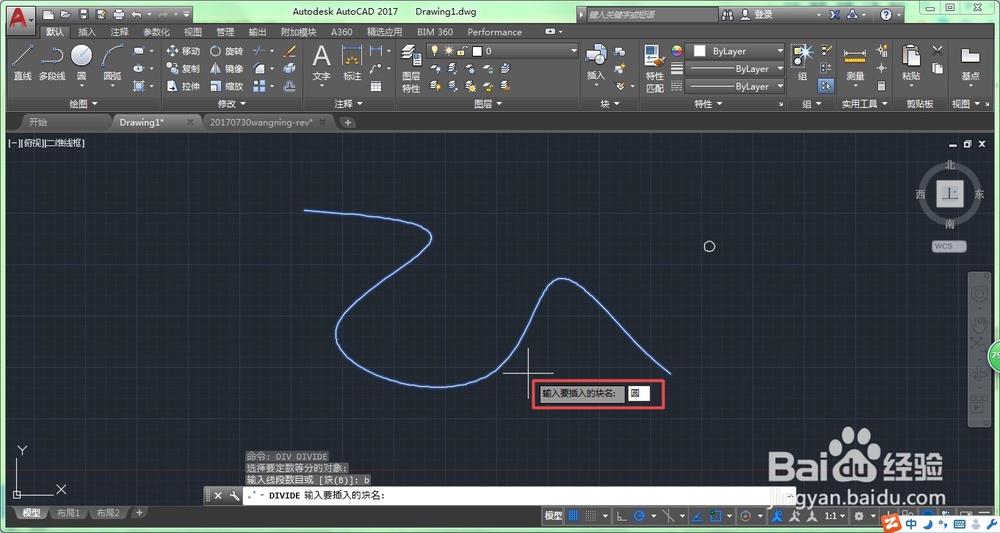Toggle layer on/off lightbulb icon

point(434,50)
